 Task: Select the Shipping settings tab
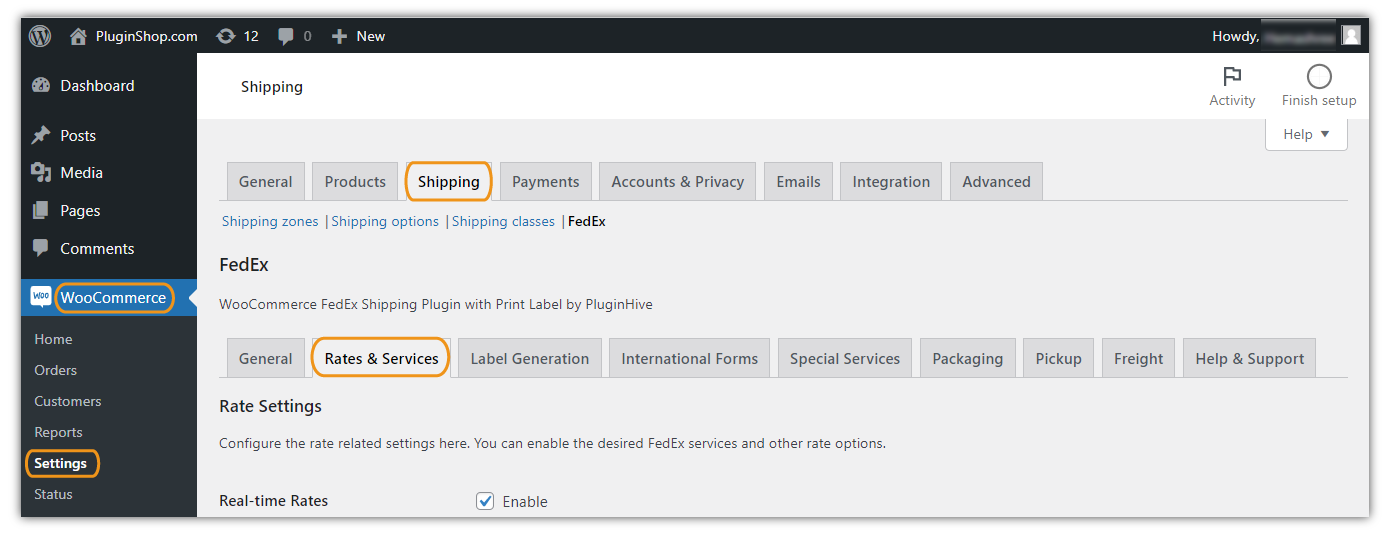[x=449, y=181]
